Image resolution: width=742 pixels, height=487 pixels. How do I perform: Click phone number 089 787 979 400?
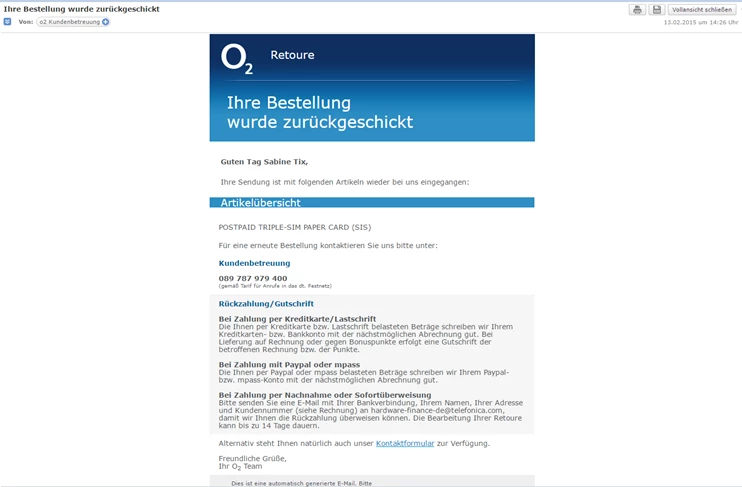click(253, 278)
